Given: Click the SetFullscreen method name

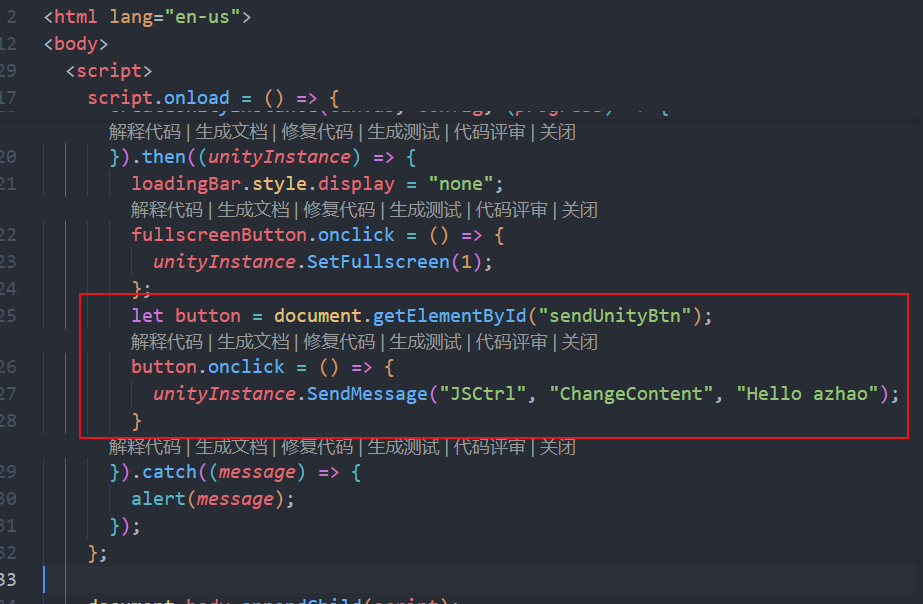Looking at the screenshot, I should 378,261.
